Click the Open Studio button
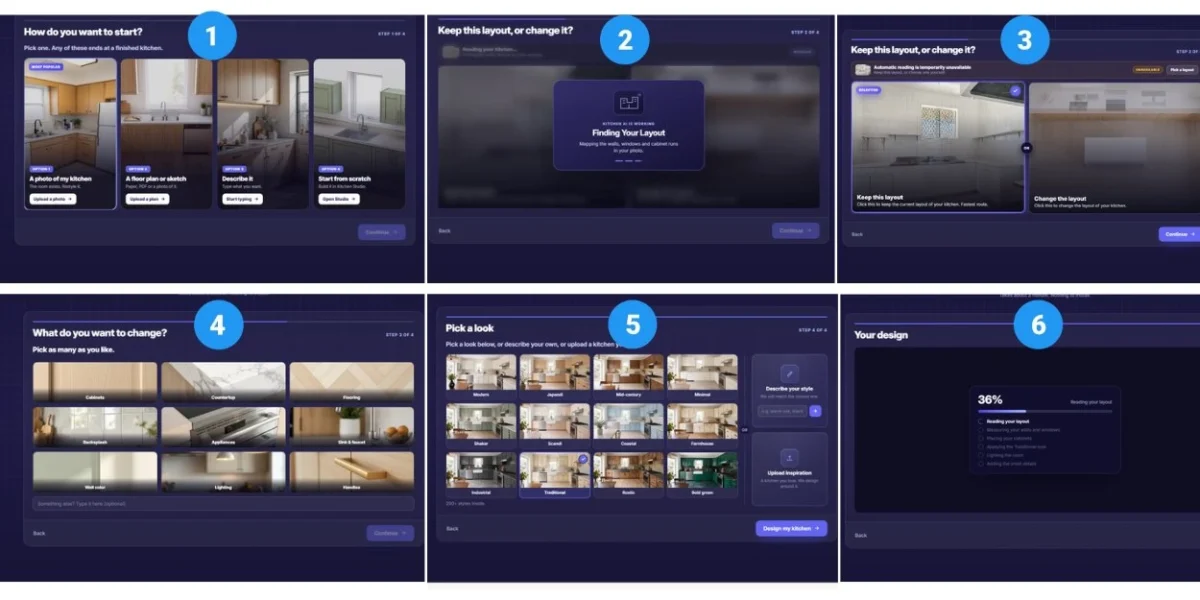The image size is (1200, 600). [337, 199]
